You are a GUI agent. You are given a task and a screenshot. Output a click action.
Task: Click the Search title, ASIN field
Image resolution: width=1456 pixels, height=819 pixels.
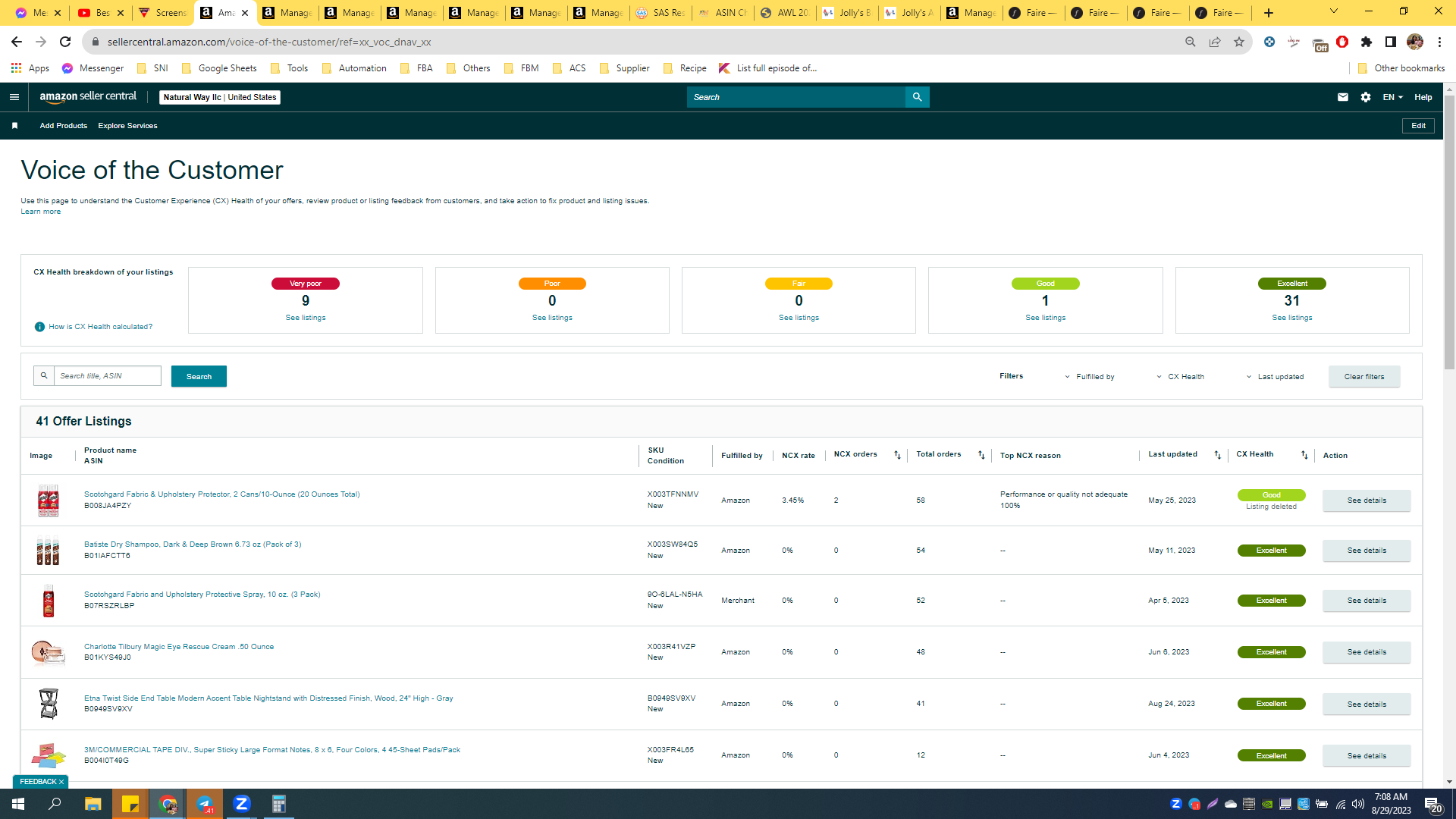click(x=108, y=376)
